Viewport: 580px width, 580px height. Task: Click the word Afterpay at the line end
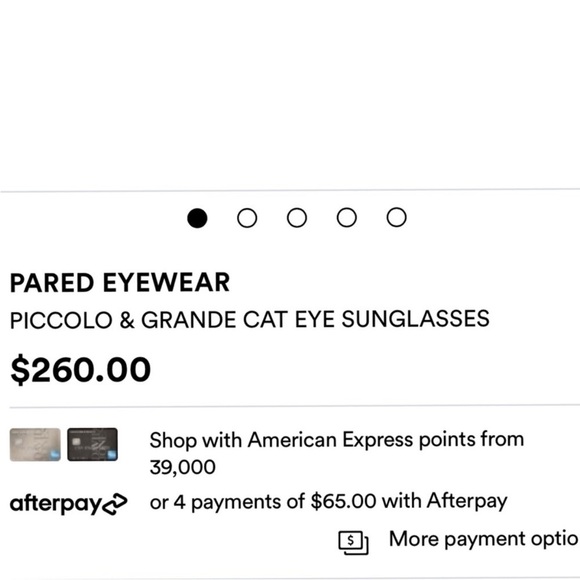point(467,501)
